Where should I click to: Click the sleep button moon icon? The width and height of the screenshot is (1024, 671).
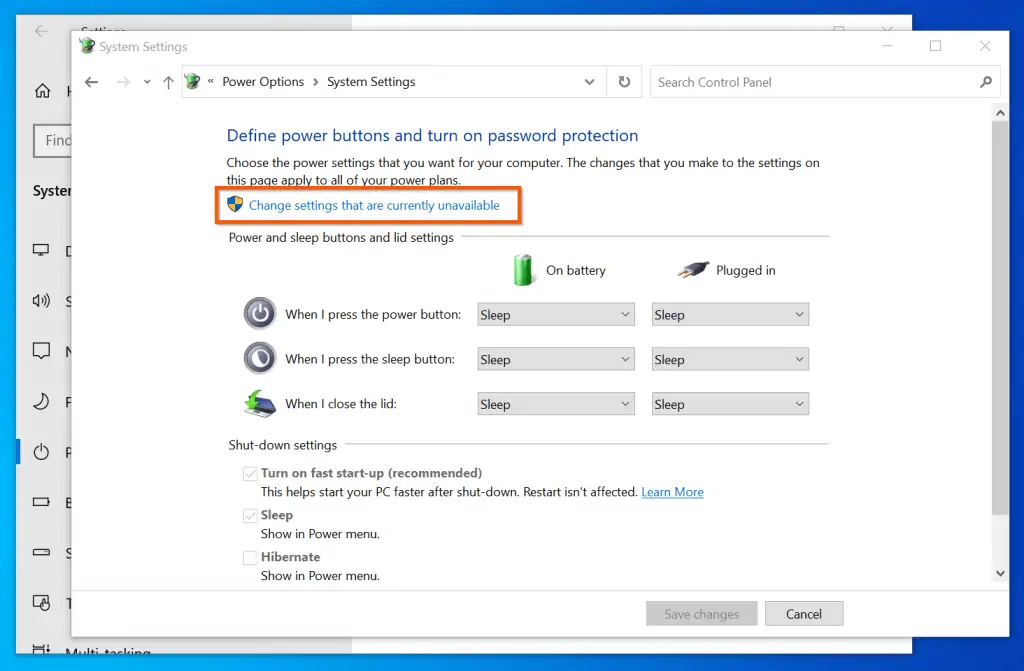coord(260,358)
